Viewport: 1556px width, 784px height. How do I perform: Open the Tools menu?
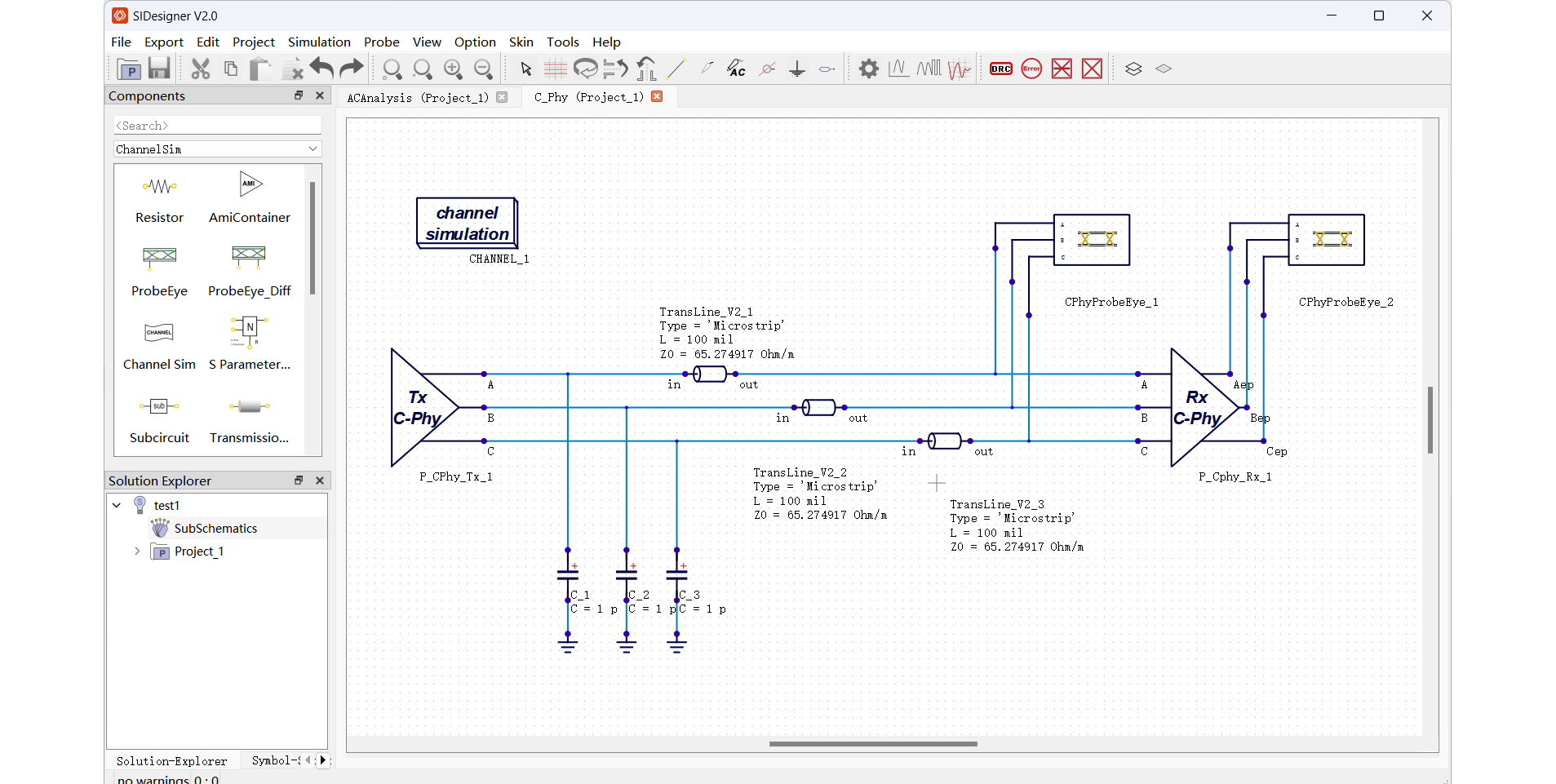(563, 42)
